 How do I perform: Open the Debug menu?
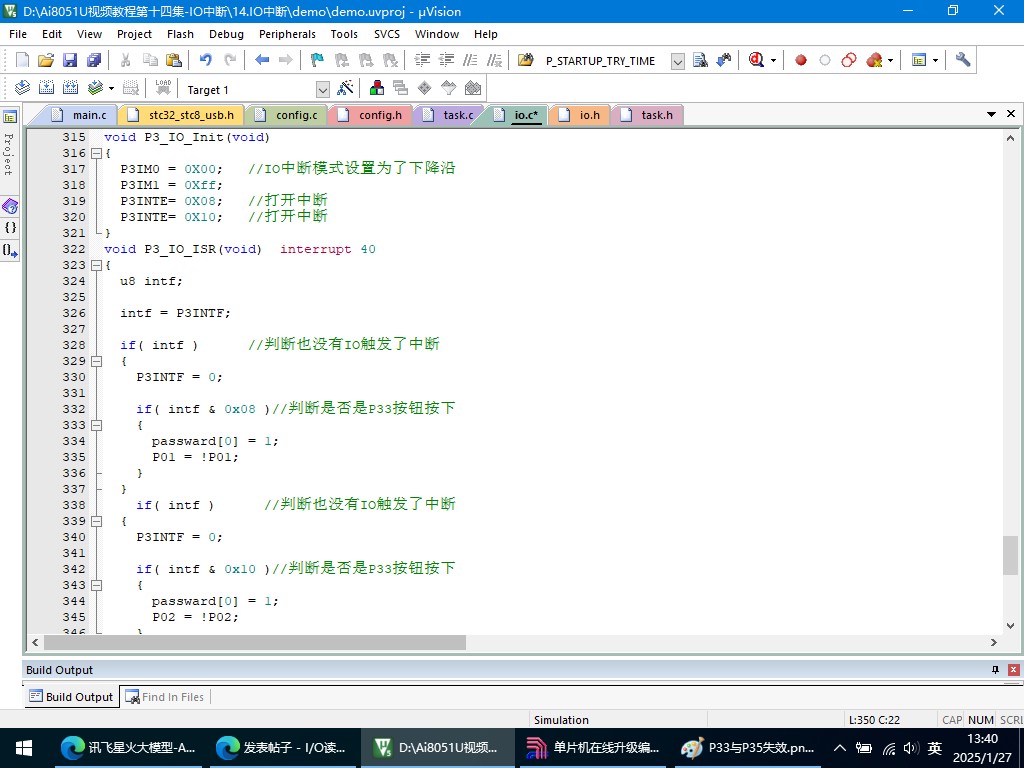point(226,34)
